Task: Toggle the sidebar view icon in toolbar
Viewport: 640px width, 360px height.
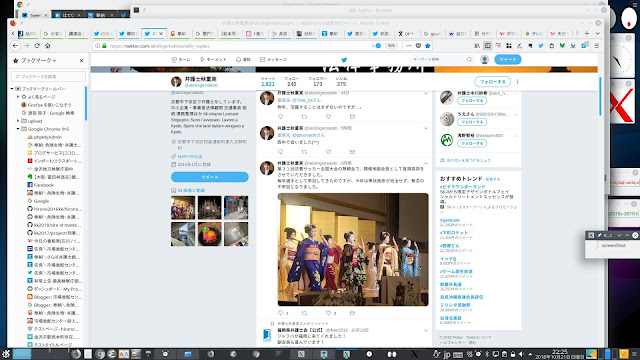Action: click(x=487, y=46)
